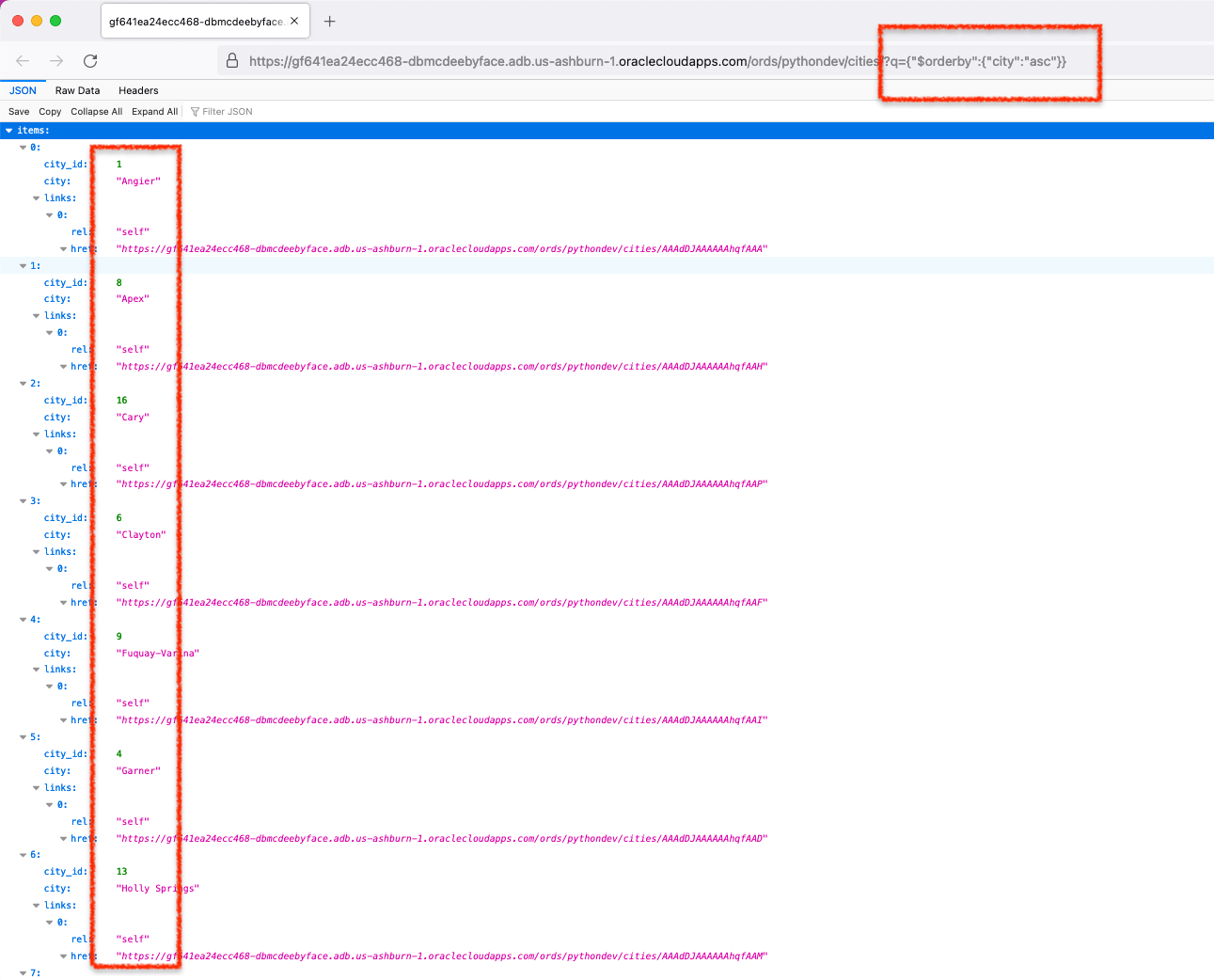Click Expand All

point(154,111)
